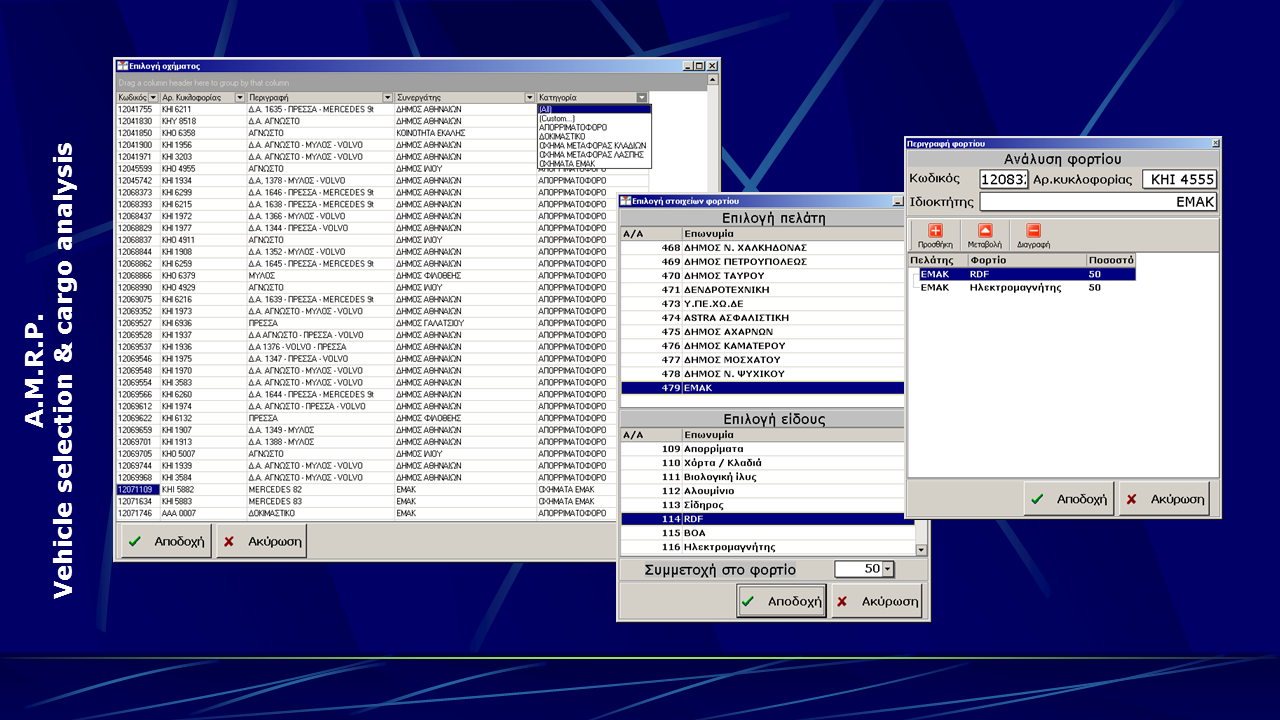Click Αποδοχή in the cargo description window
Viewport: 1280px width, 720px height.
(x=1068, y=498)
